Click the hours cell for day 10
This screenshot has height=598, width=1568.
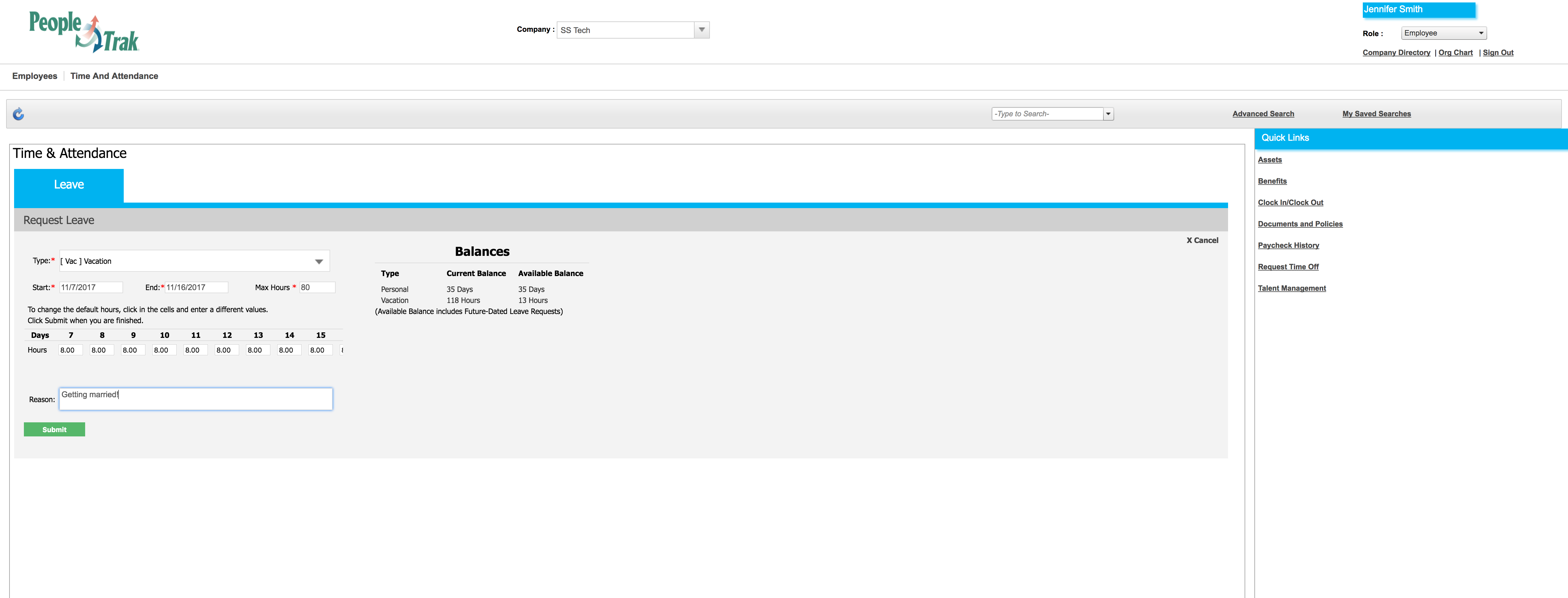click(x=164, y=350)
